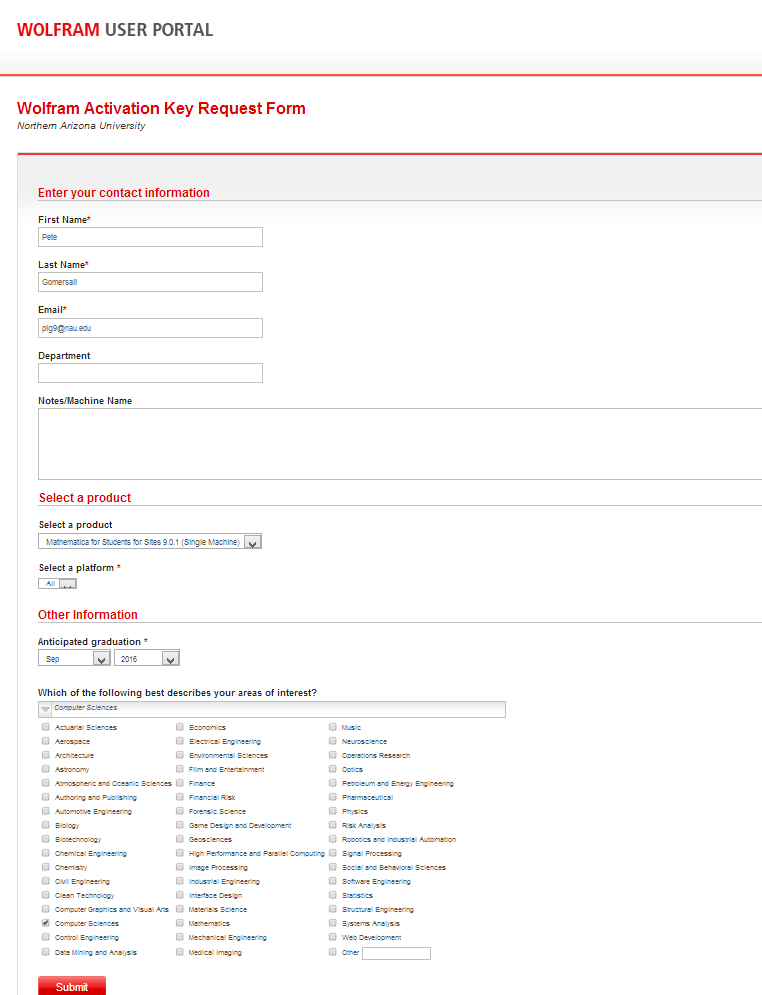Open the Select a product dropdown
The width and height of the screenshot is (762, 995).
pyautogui.click(x=150, y=542)
